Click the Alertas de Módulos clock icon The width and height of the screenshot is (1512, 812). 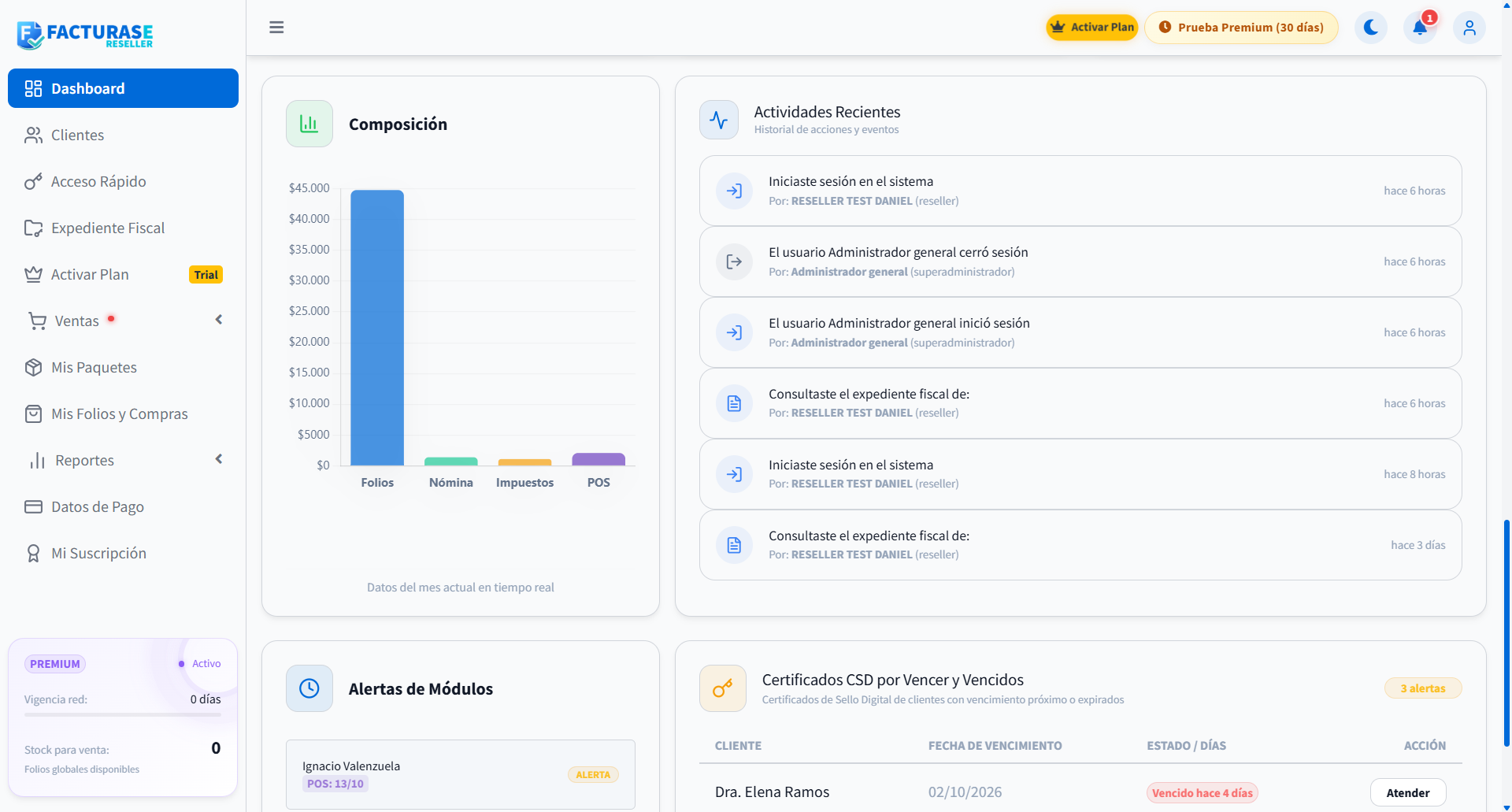[309, 688]
